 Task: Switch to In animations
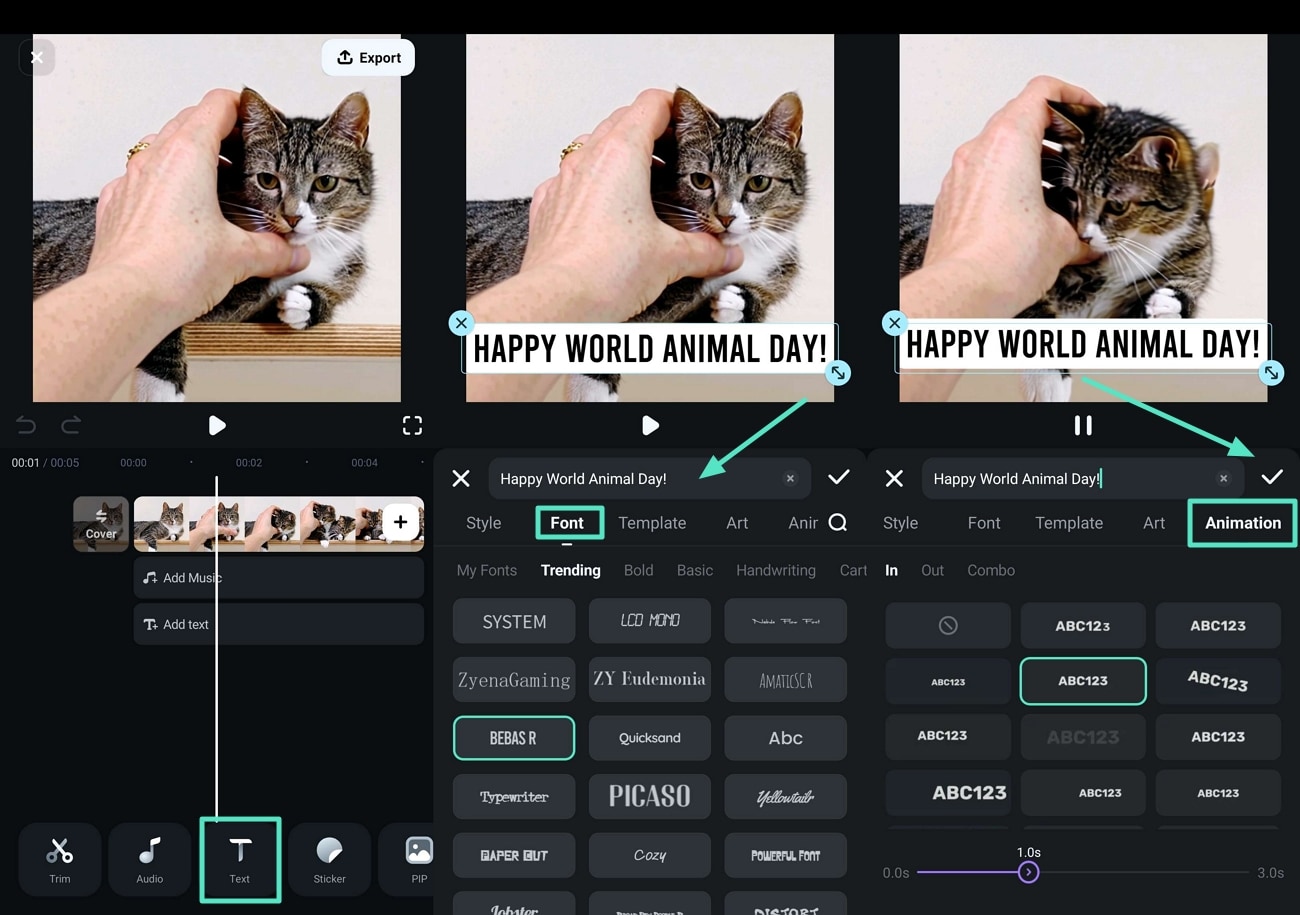coord(891,570)
